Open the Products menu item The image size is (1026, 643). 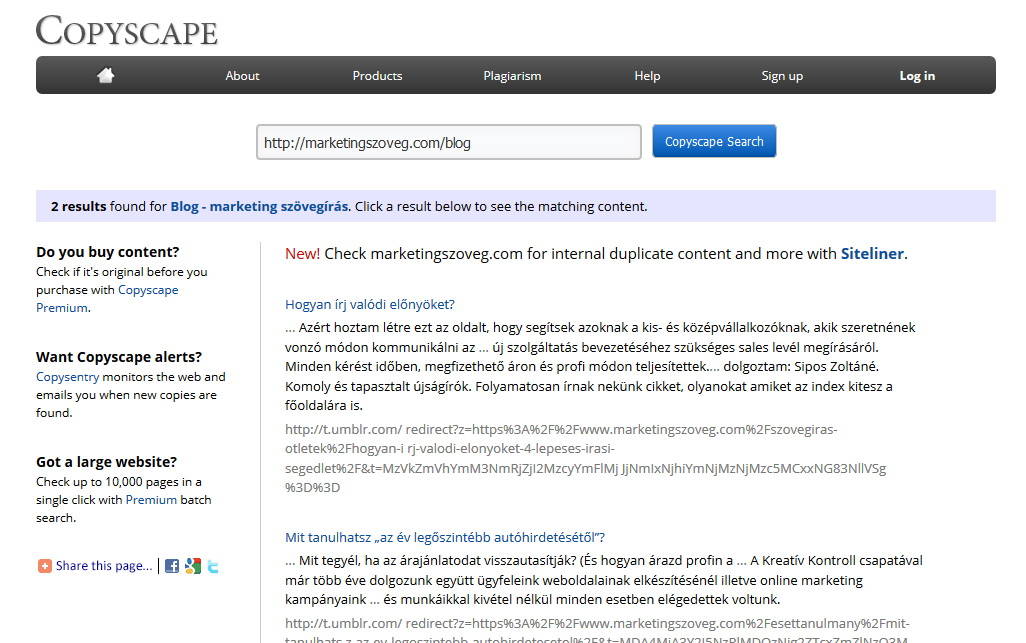[377, 76]
